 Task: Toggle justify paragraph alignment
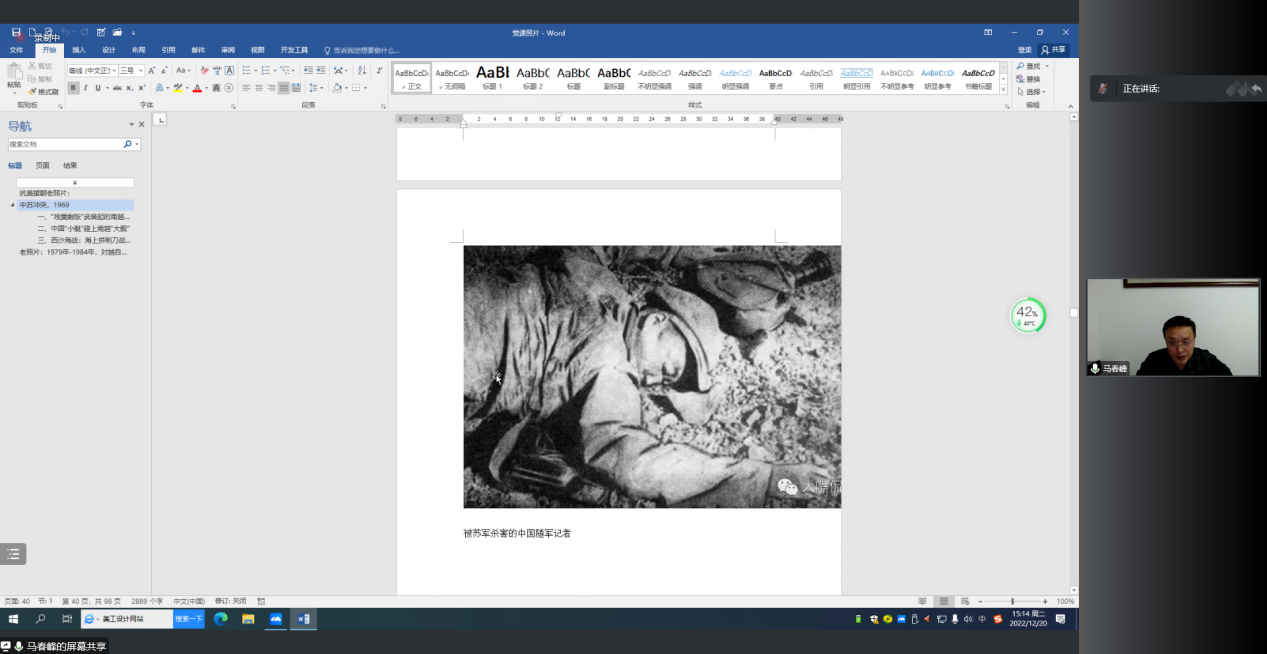[283, 88]
